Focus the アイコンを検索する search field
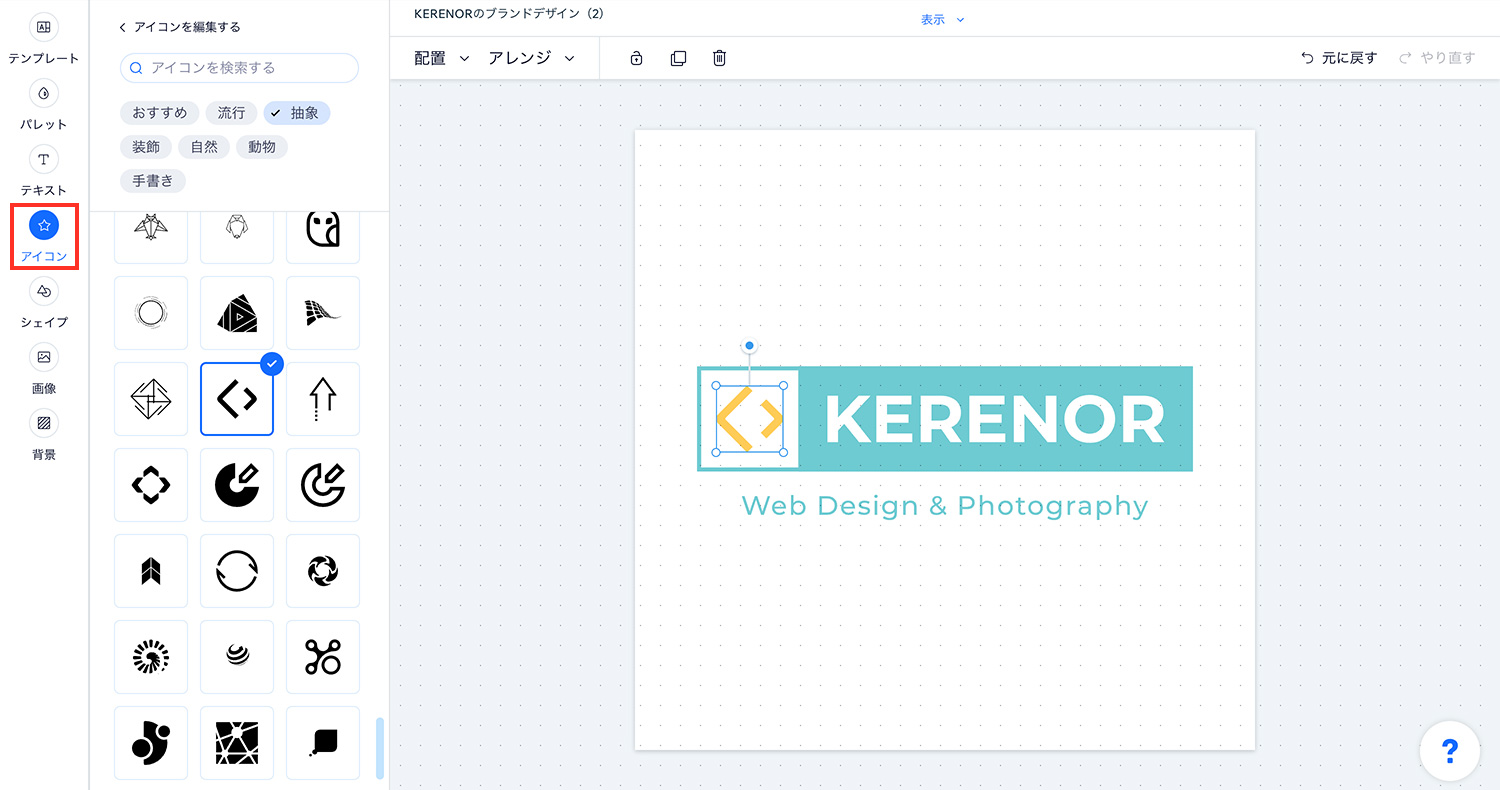The width and height of the screenshot is (1500, 790). [239, 68]
